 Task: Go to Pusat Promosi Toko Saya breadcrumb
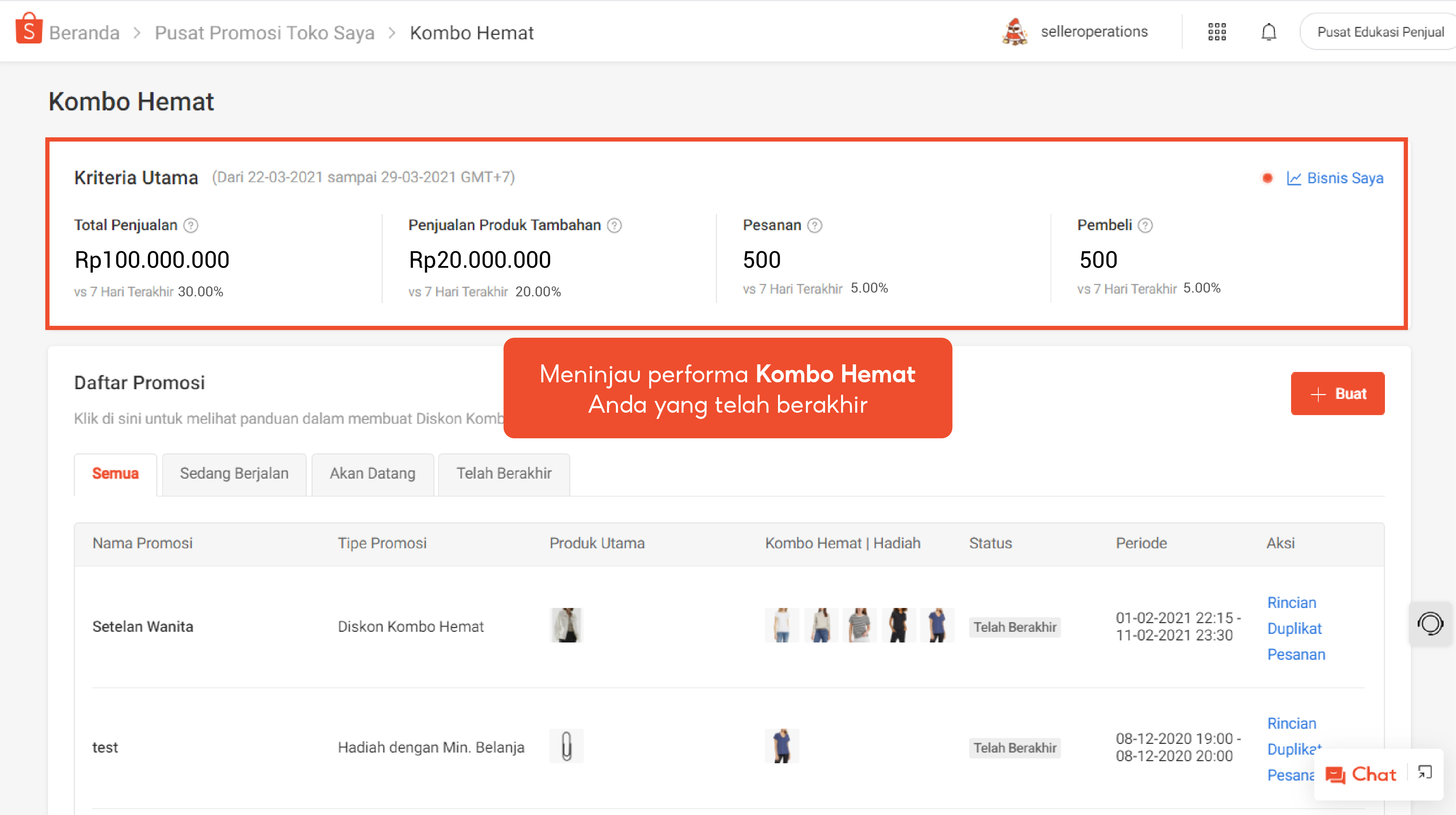265,33
